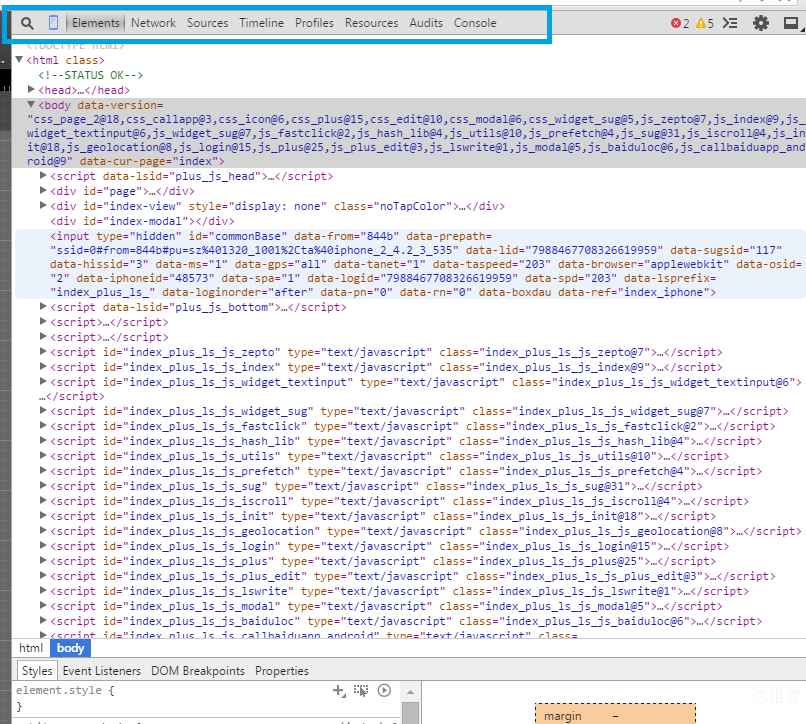
Task: Click the animation play icon in Styles
Action: pos(384,690)
